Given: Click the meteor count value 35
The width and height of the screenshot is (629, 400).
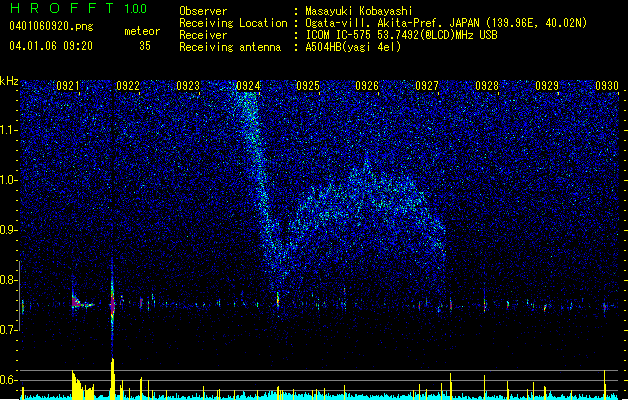Looking at the screenshot, I should (x=145, y=46).
